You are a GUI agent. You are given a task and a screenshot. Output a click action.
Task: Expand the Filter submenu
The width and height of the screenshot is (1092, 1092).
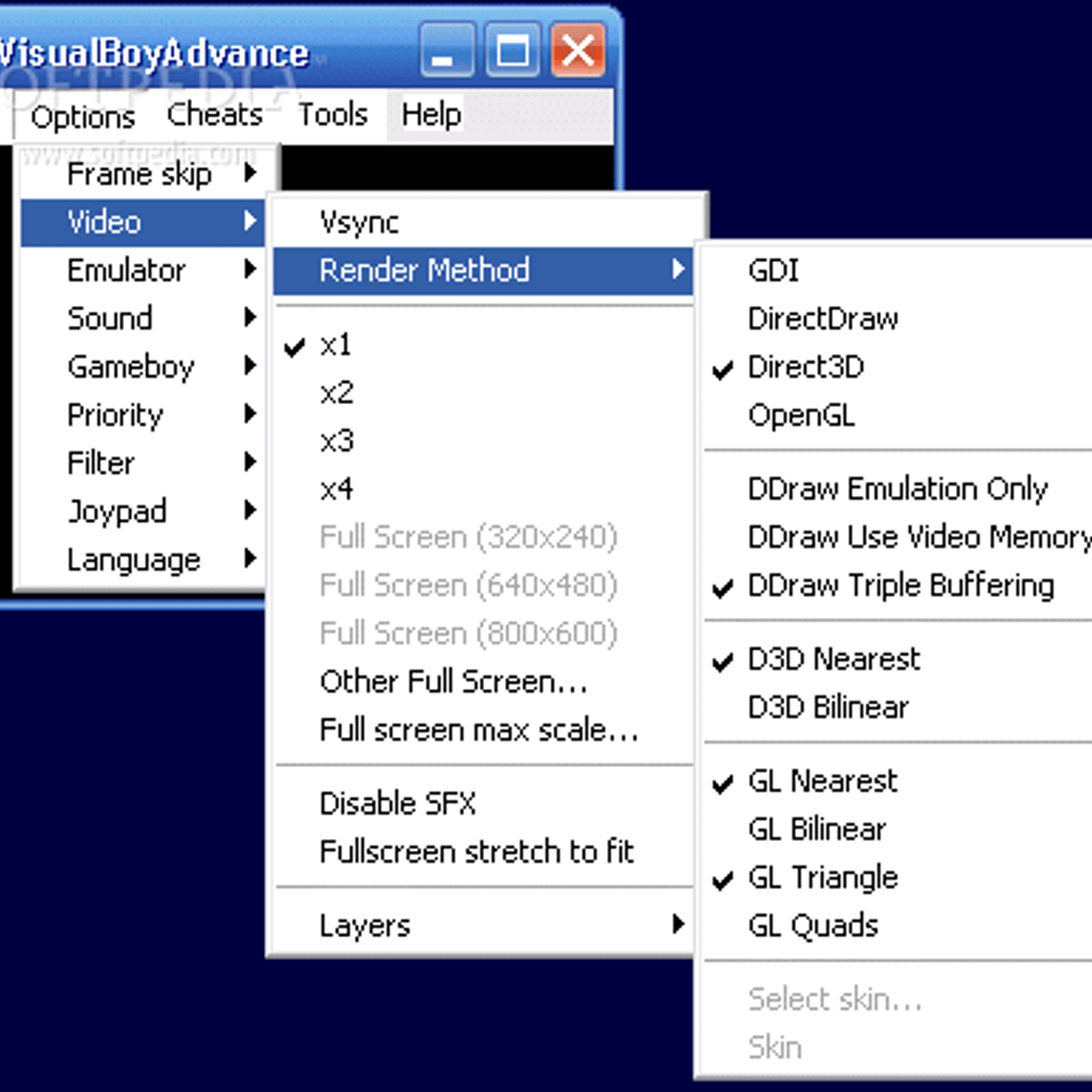coord(143,463)
